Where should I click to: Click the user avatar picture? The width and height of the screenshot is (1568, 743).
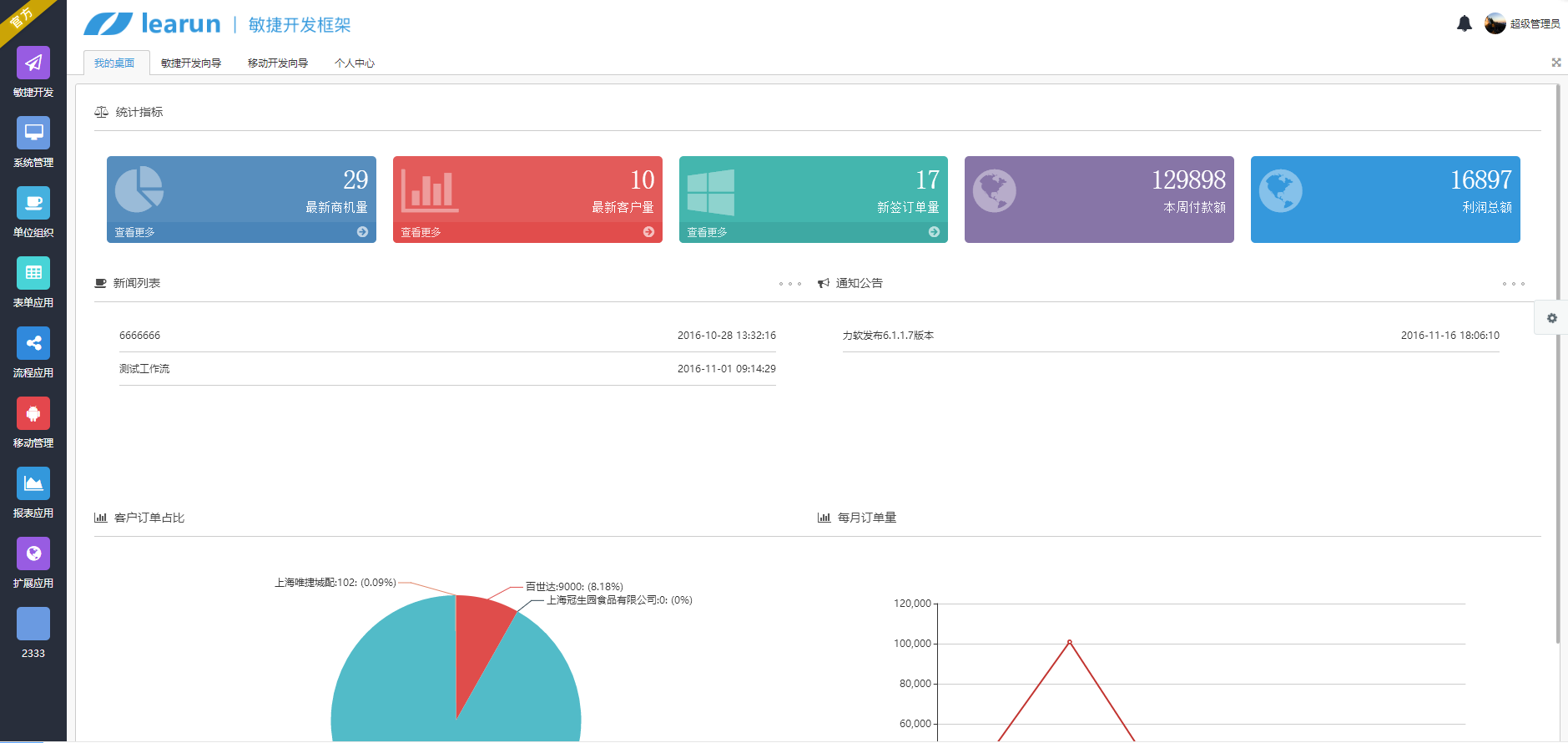coord(1495,23)
